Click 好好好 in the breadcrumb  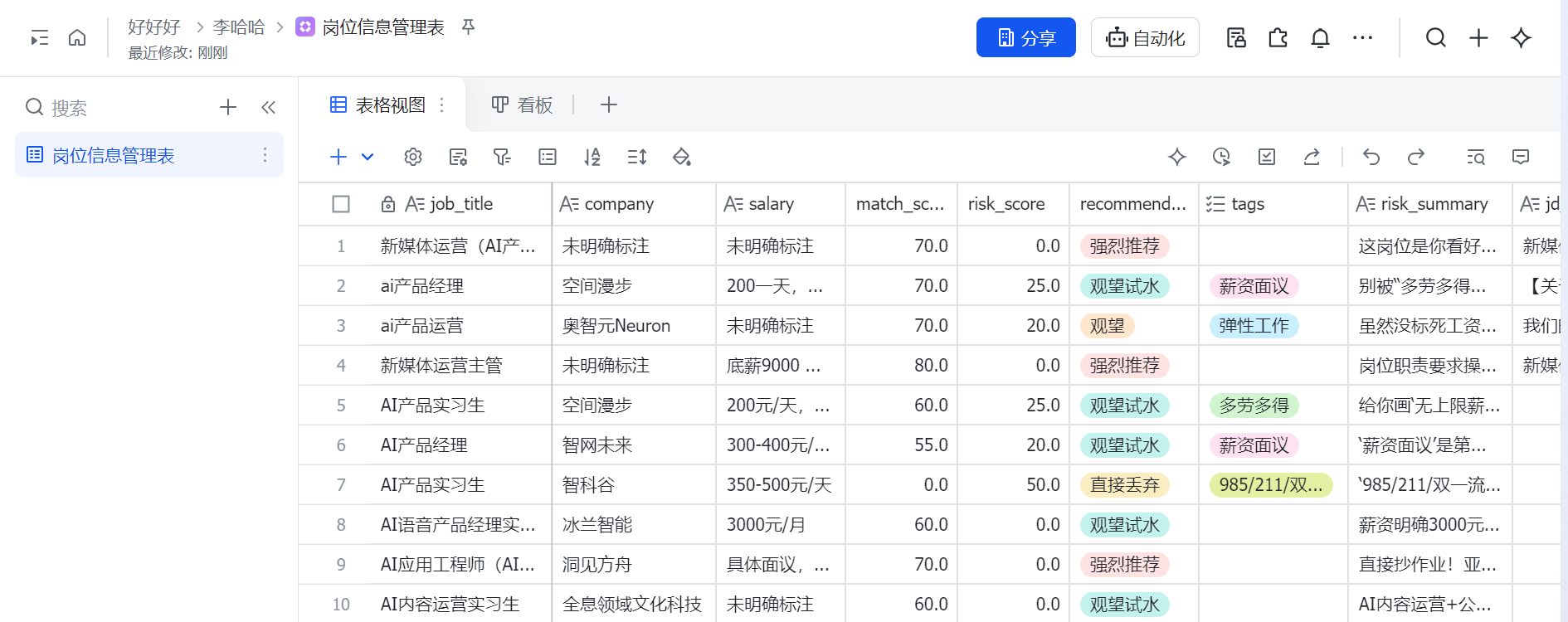pyautogui.click(x=154, y=27)
